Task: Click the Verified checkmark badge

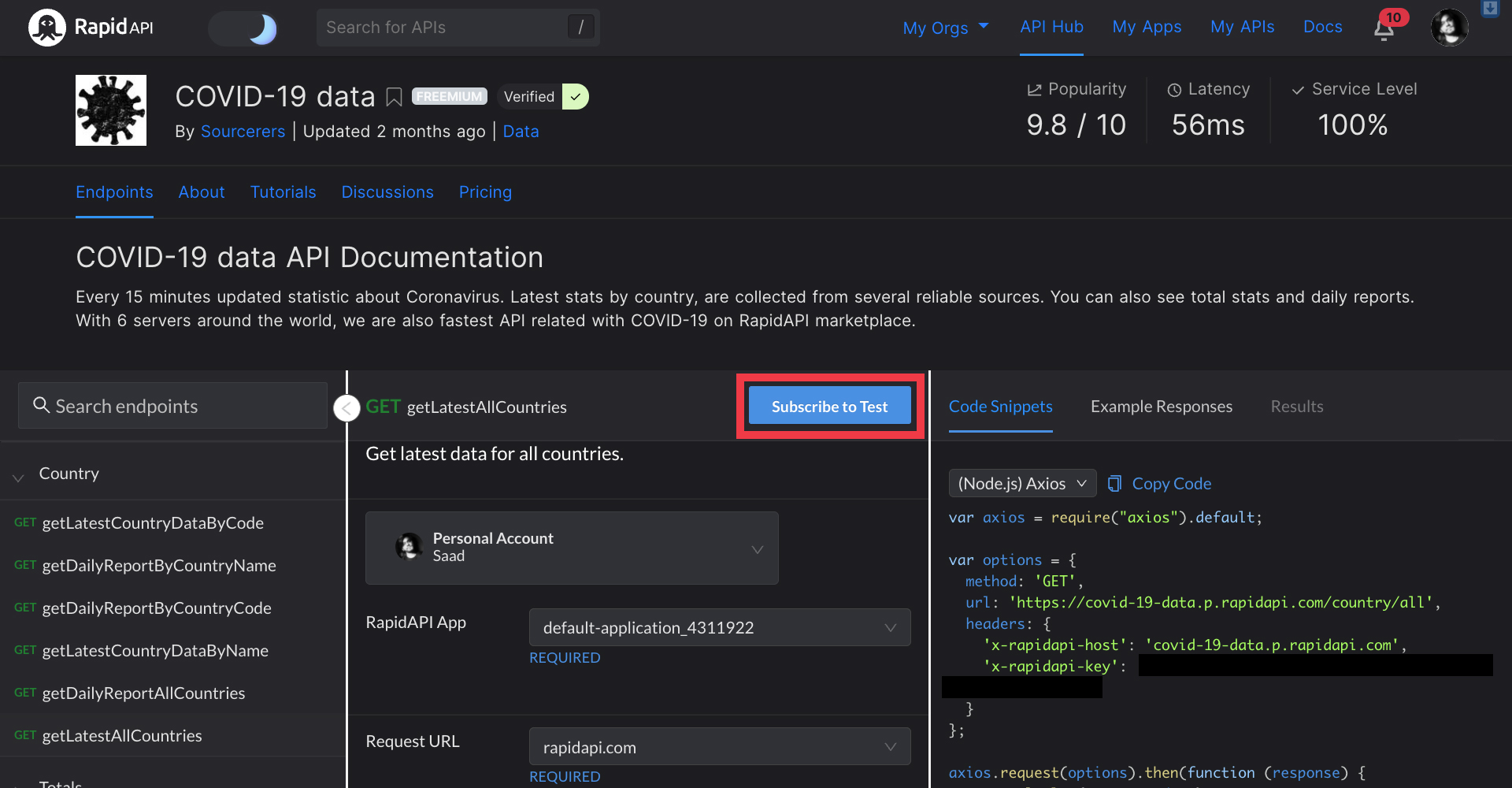Action: [576, 97]
